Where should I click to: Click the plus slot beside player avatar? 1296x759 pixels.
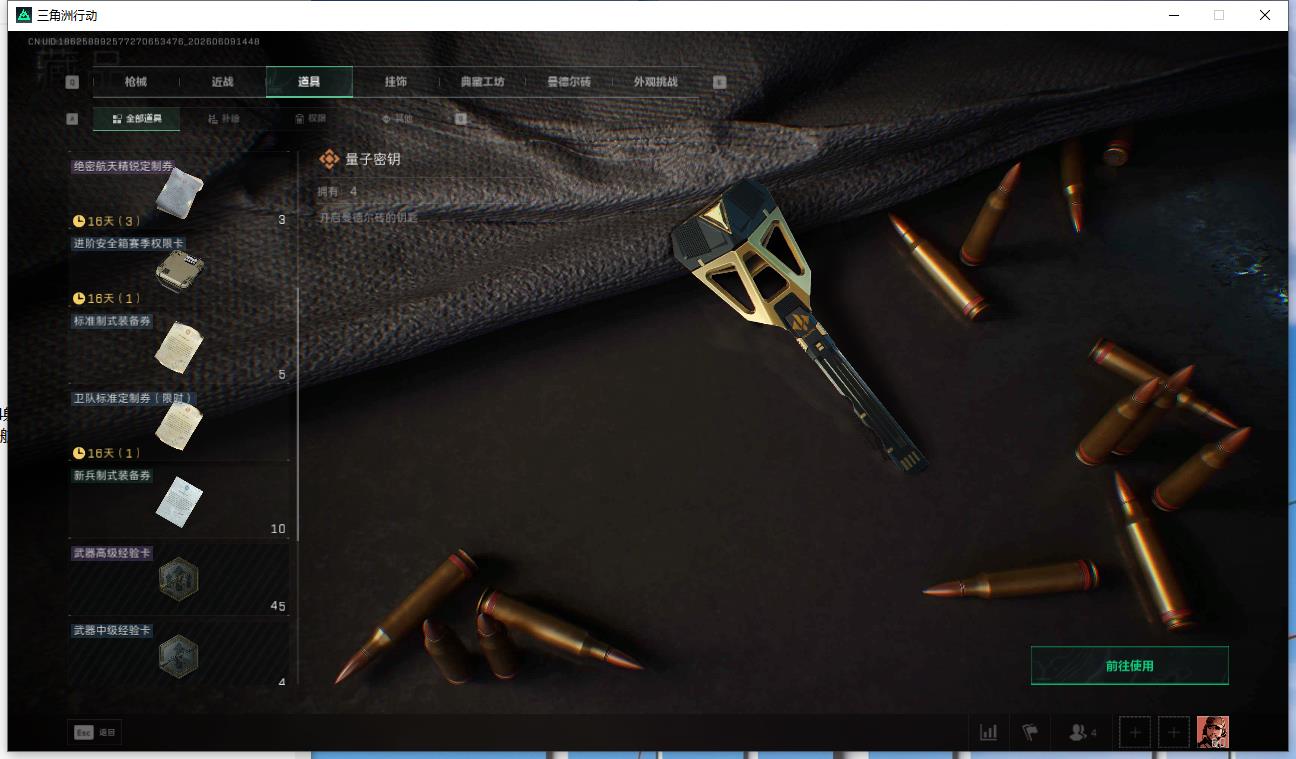(x=1174, y=732)
